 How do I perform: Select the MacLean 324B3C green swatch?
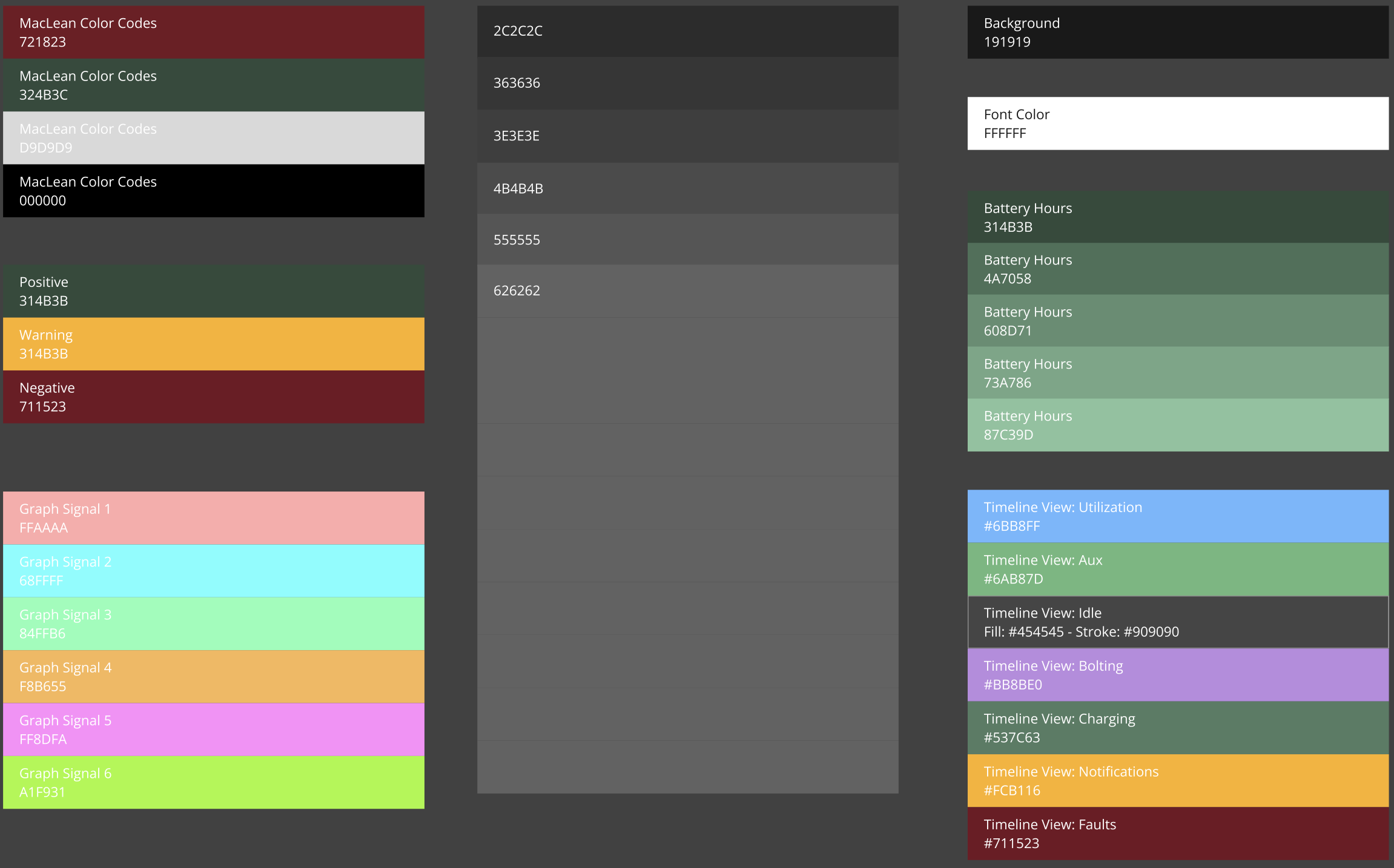pyautogui.click(x=213, y=85)
